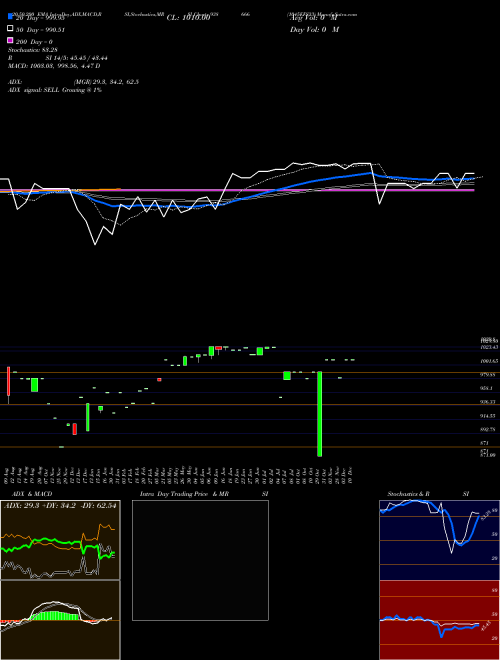Screen dimensions: 500x660
Task: Click the MACD values readout line
Action: point(54,66)
